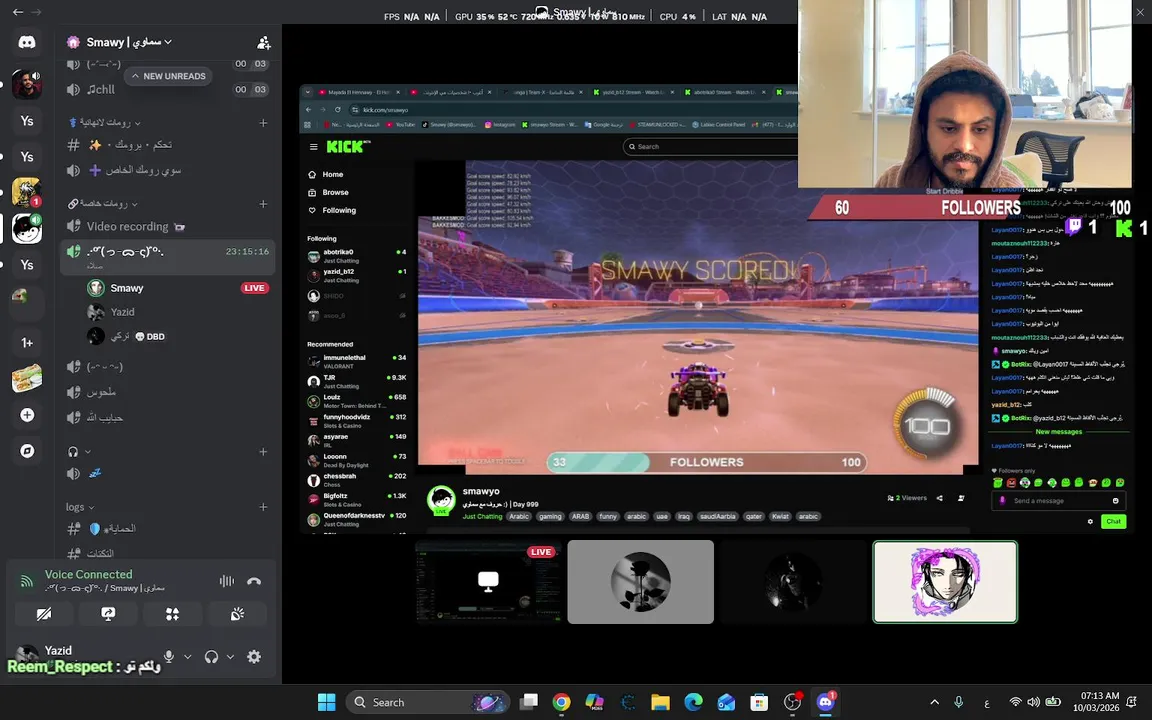Open the server with yellow avatar and red badge

coord(27,192)
